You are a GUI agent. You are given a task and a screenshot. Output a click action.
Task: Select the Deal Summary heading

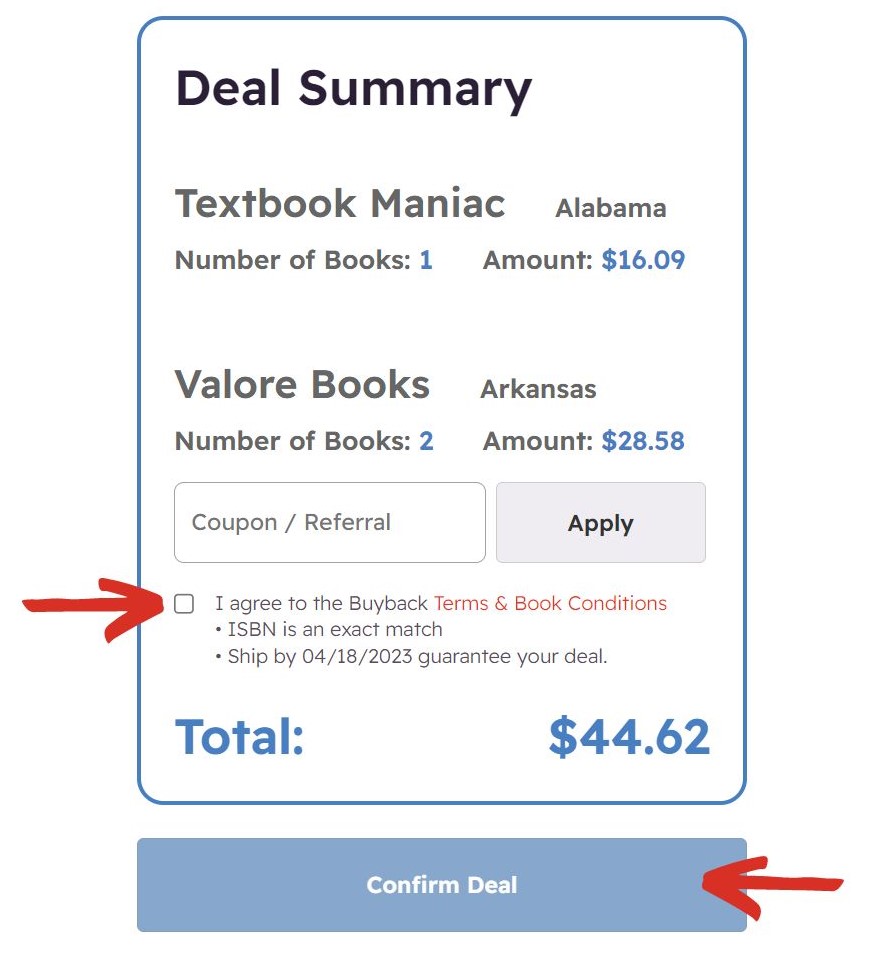353,89
